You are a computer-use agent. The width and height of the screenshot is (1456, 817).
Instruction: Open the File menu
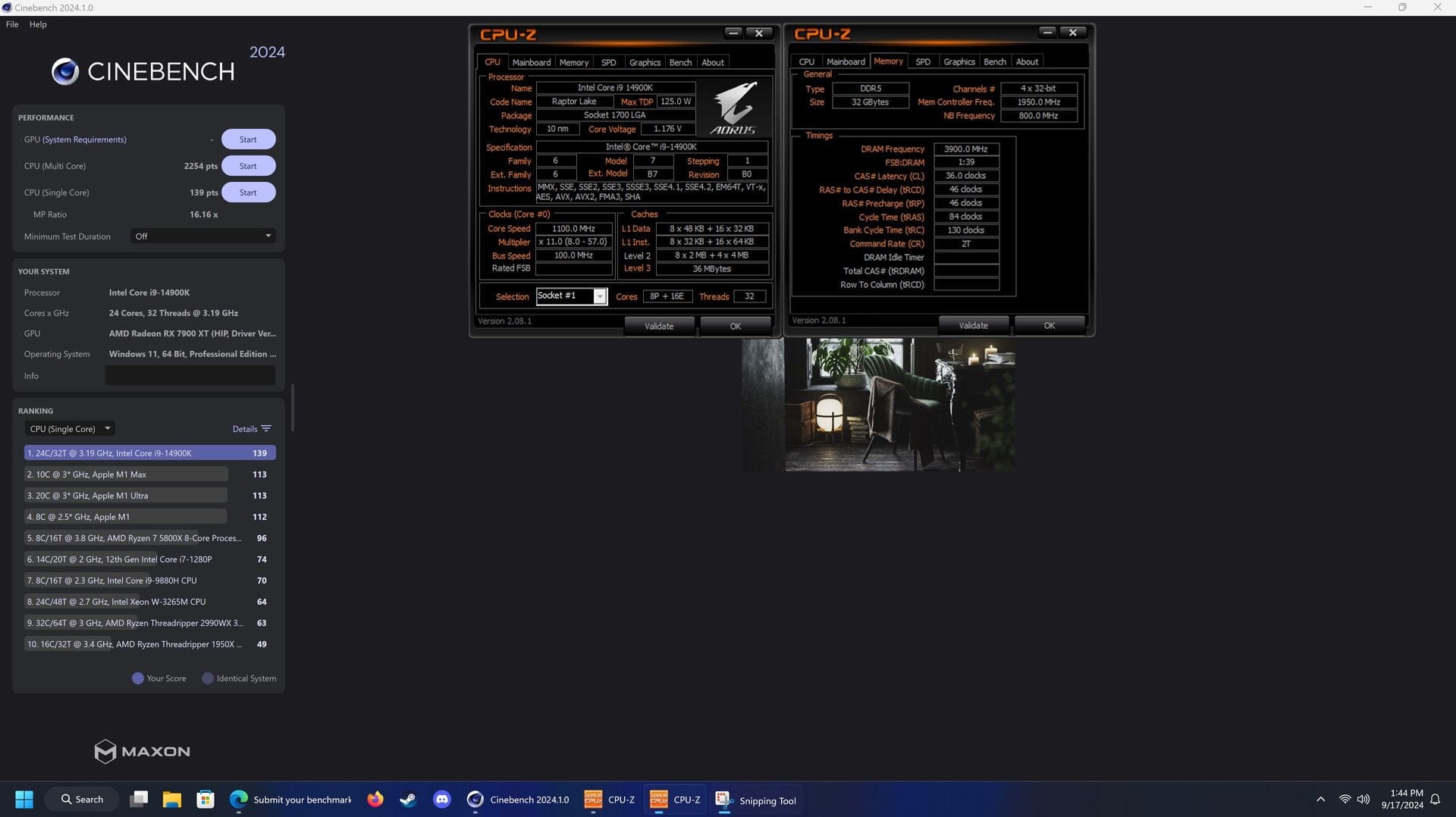[x=12, y=24]
